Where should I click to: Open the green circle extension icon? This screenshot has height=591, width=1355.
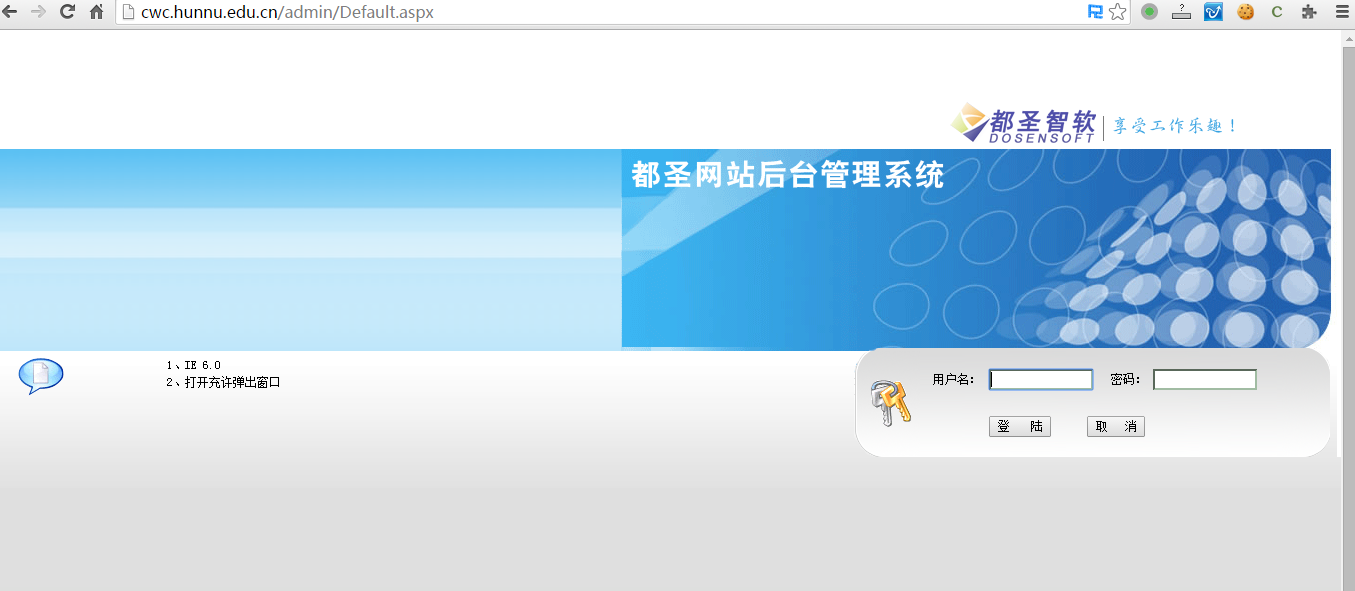(1150, 12)
